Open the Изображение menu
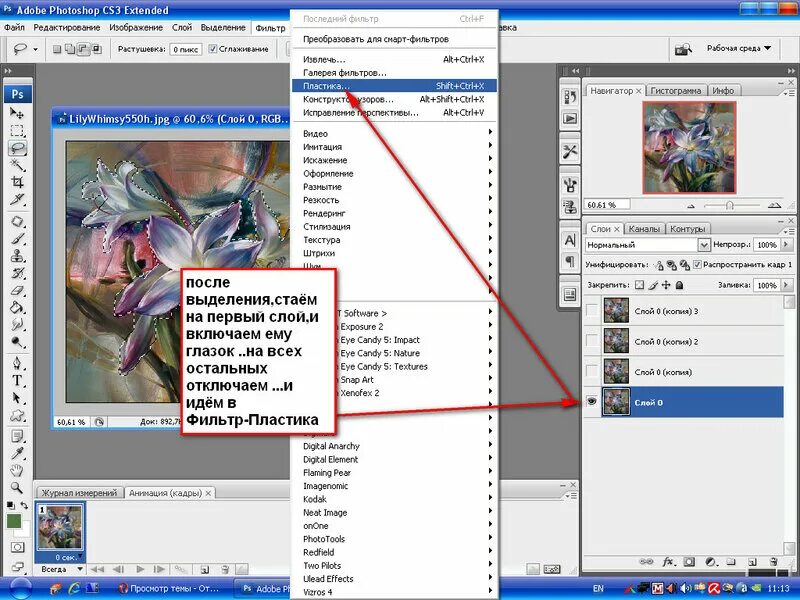800x600 pixels. point(136,28)
